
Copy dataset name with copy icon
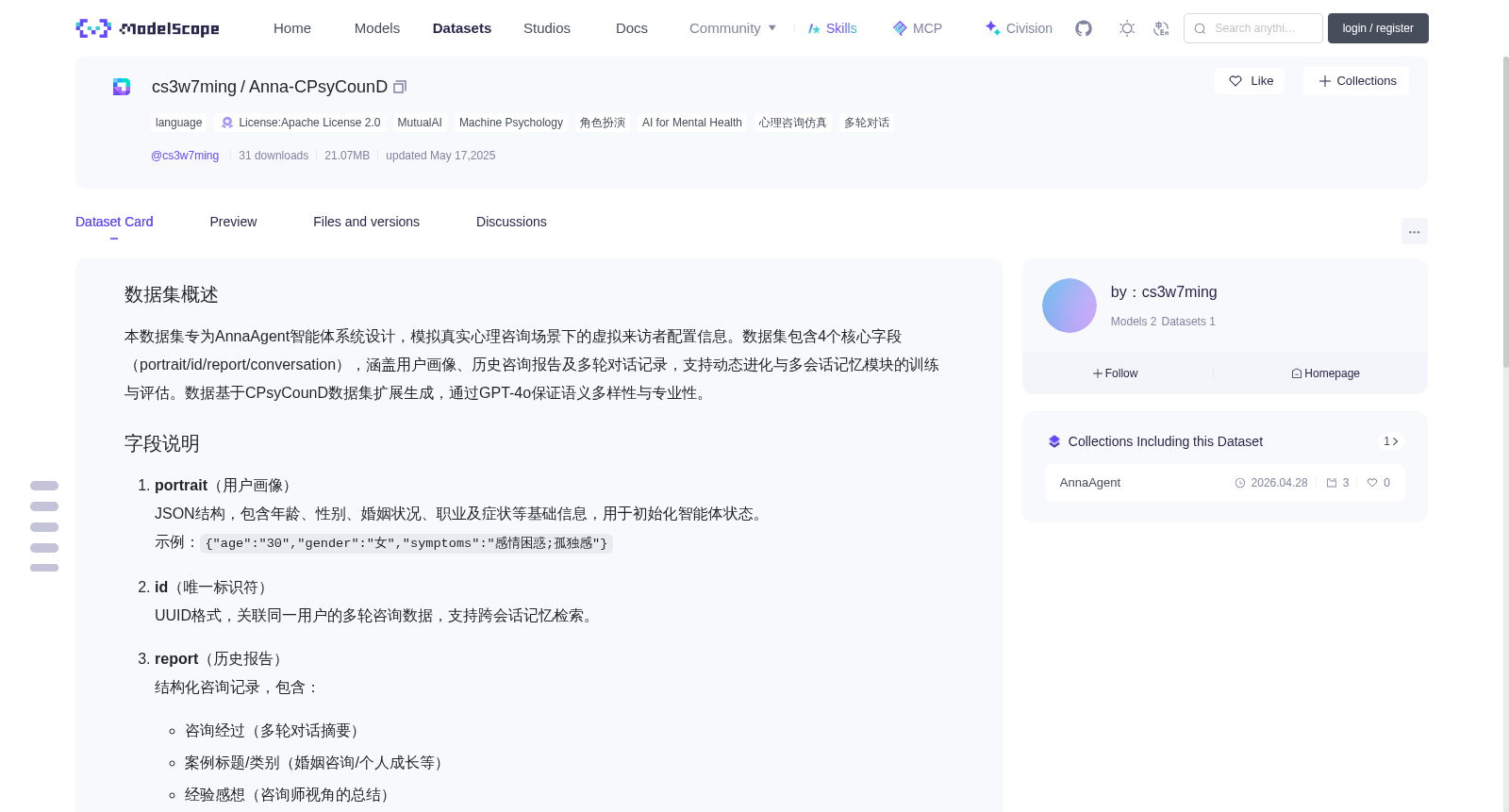click(400, 87)
